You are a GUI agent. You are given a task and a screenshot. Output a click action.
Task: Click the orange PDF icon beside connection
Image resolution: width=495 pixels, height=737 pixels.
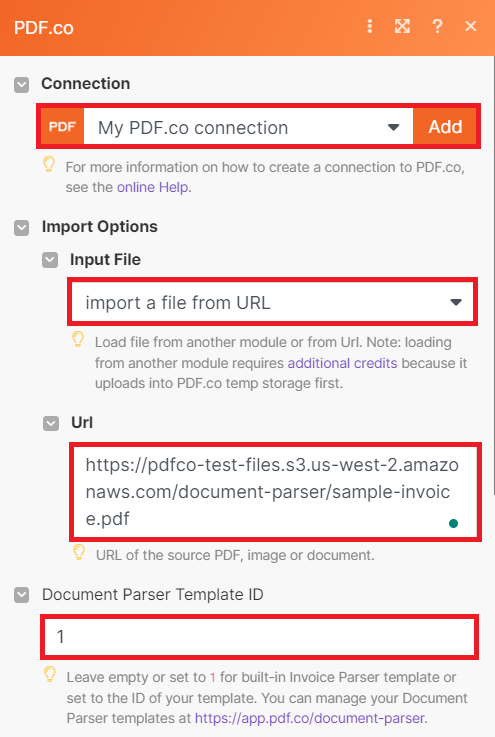tap(62, 127)
